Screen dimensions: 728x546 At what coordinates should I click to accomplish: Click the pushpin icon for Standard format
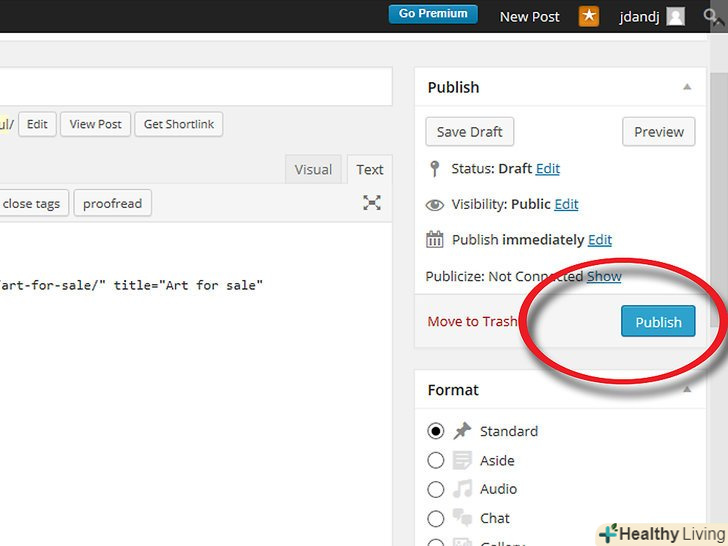tap(462, 431)
